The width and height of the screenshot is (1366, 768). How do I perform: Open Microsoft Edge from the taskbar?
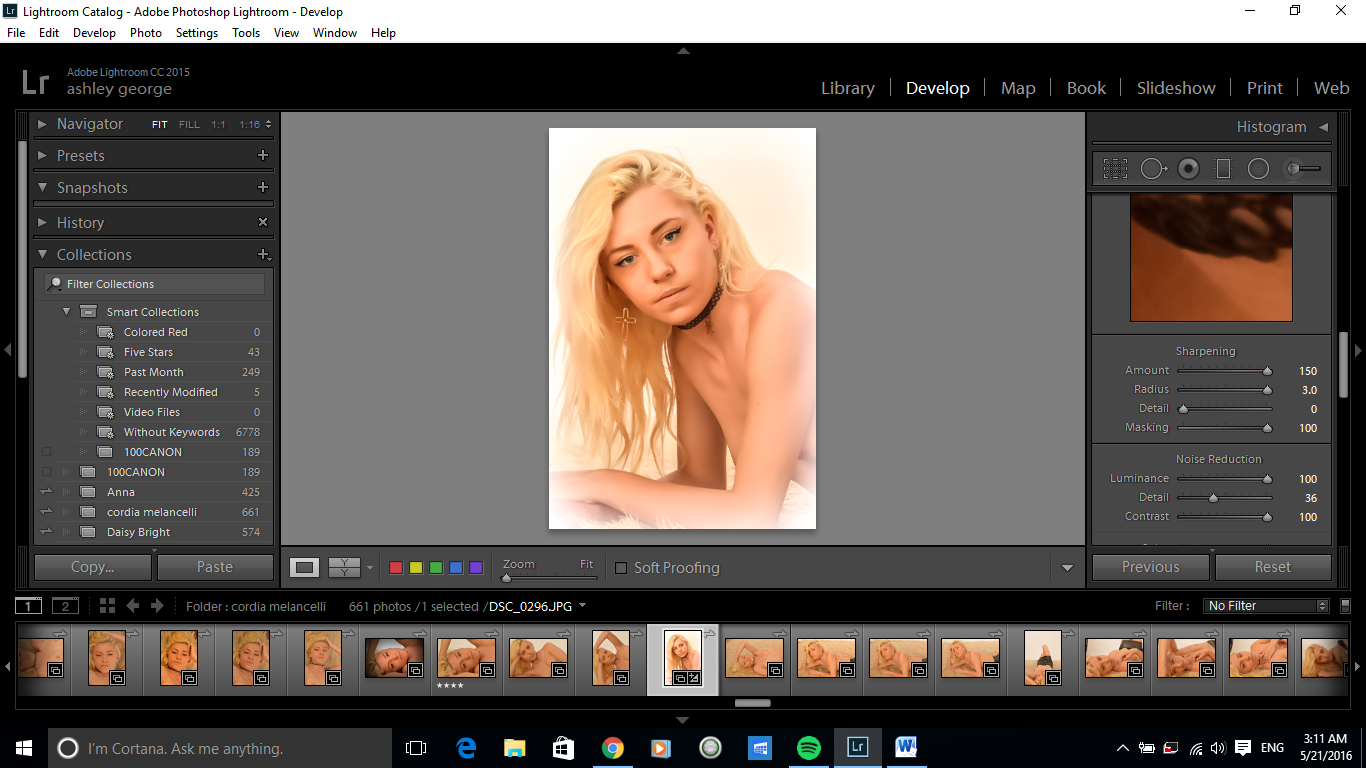pos(466,748)
